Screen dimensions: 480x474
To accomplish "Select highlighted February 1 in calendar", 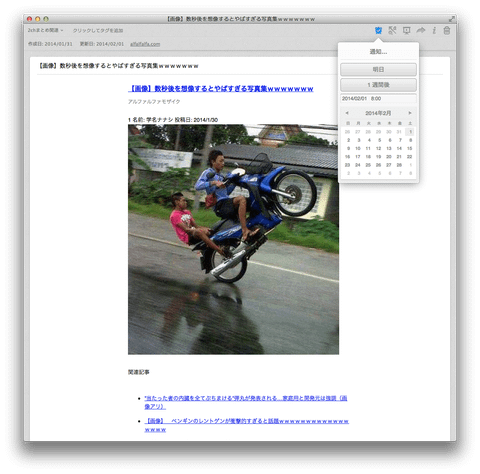I will click(x=410, y=132).
